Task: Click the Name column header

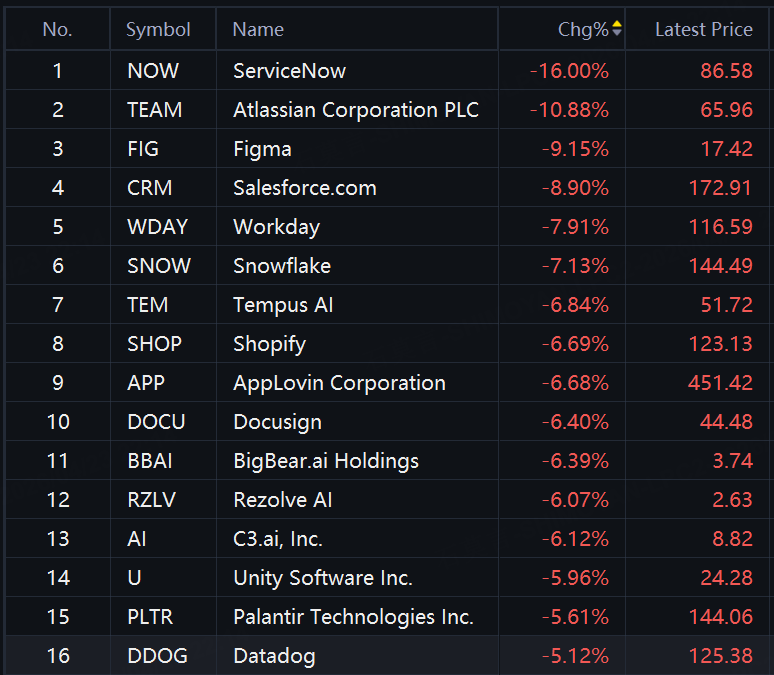Action: coord(258,30)
